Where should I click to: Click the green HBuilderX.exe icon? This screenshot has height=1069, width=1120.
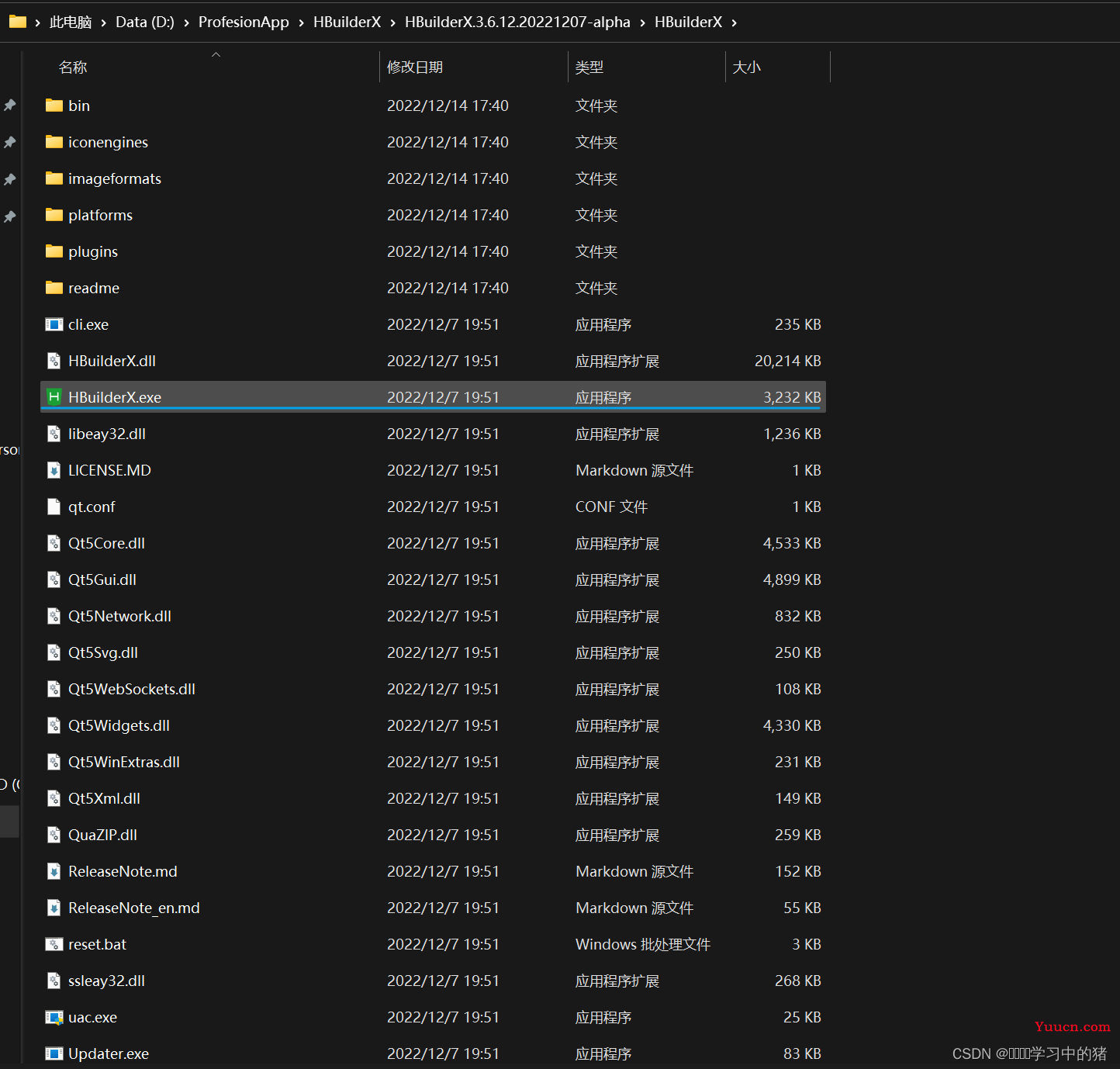click(x=54, y=397)
